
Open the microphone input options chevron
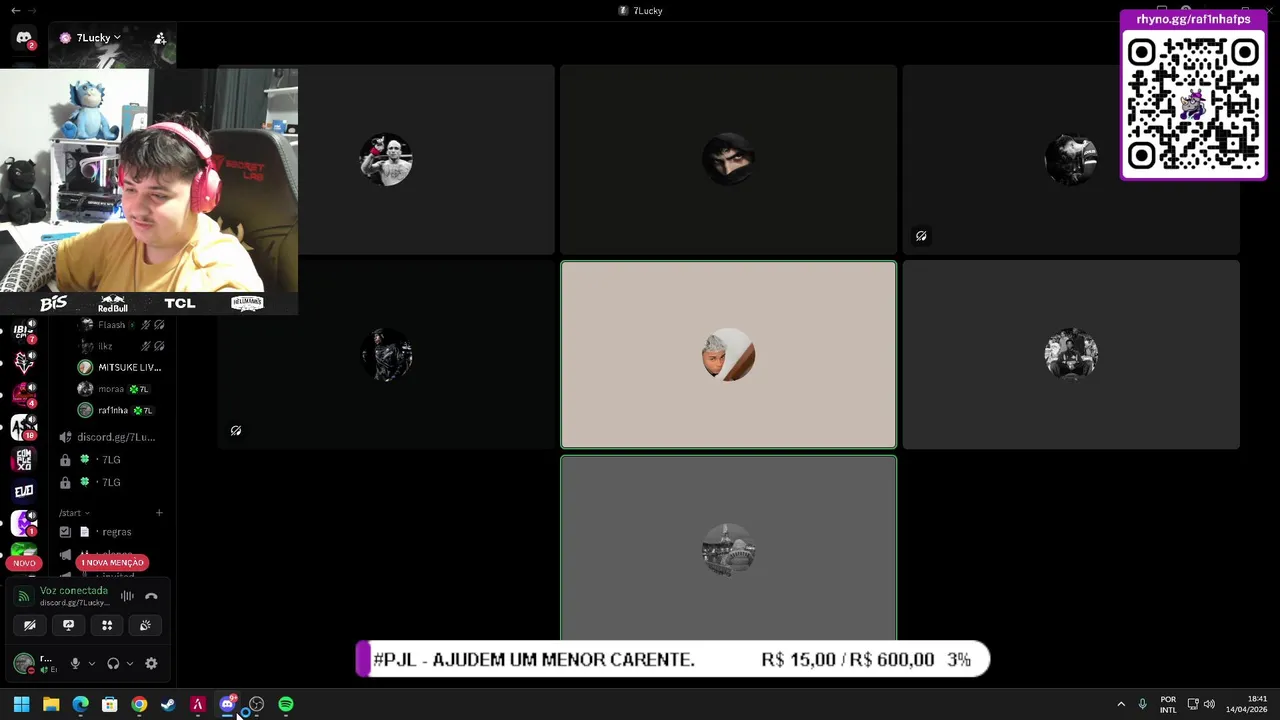91,663
